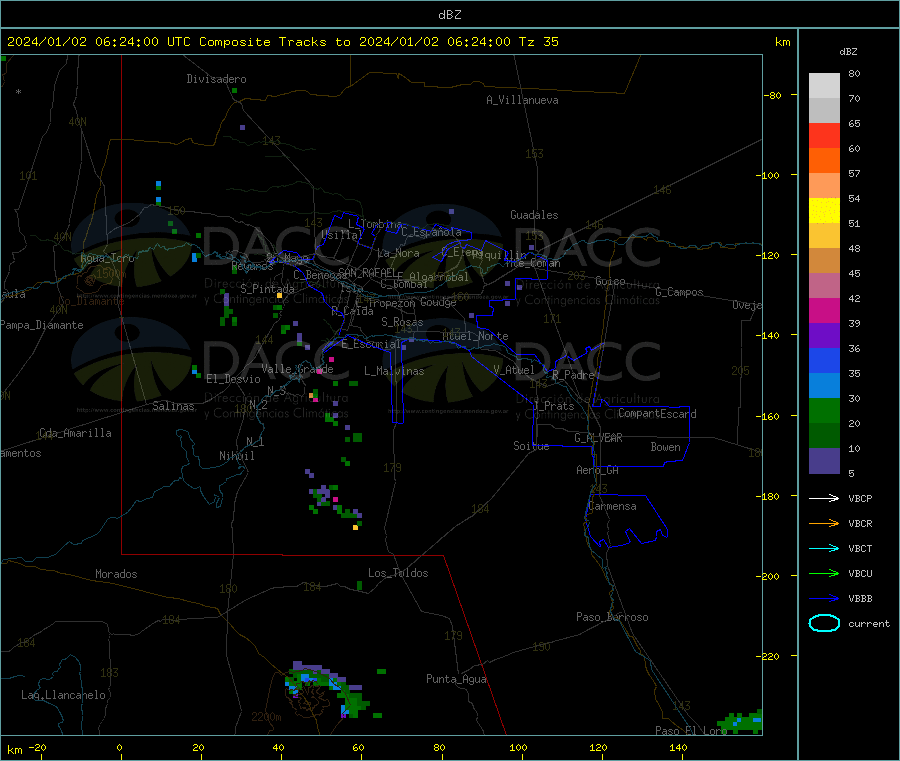Viewport: 900px width, 761px height.
Task: Choose the orange 60–57 dBZ swatch
Action: tap(824, 161)
